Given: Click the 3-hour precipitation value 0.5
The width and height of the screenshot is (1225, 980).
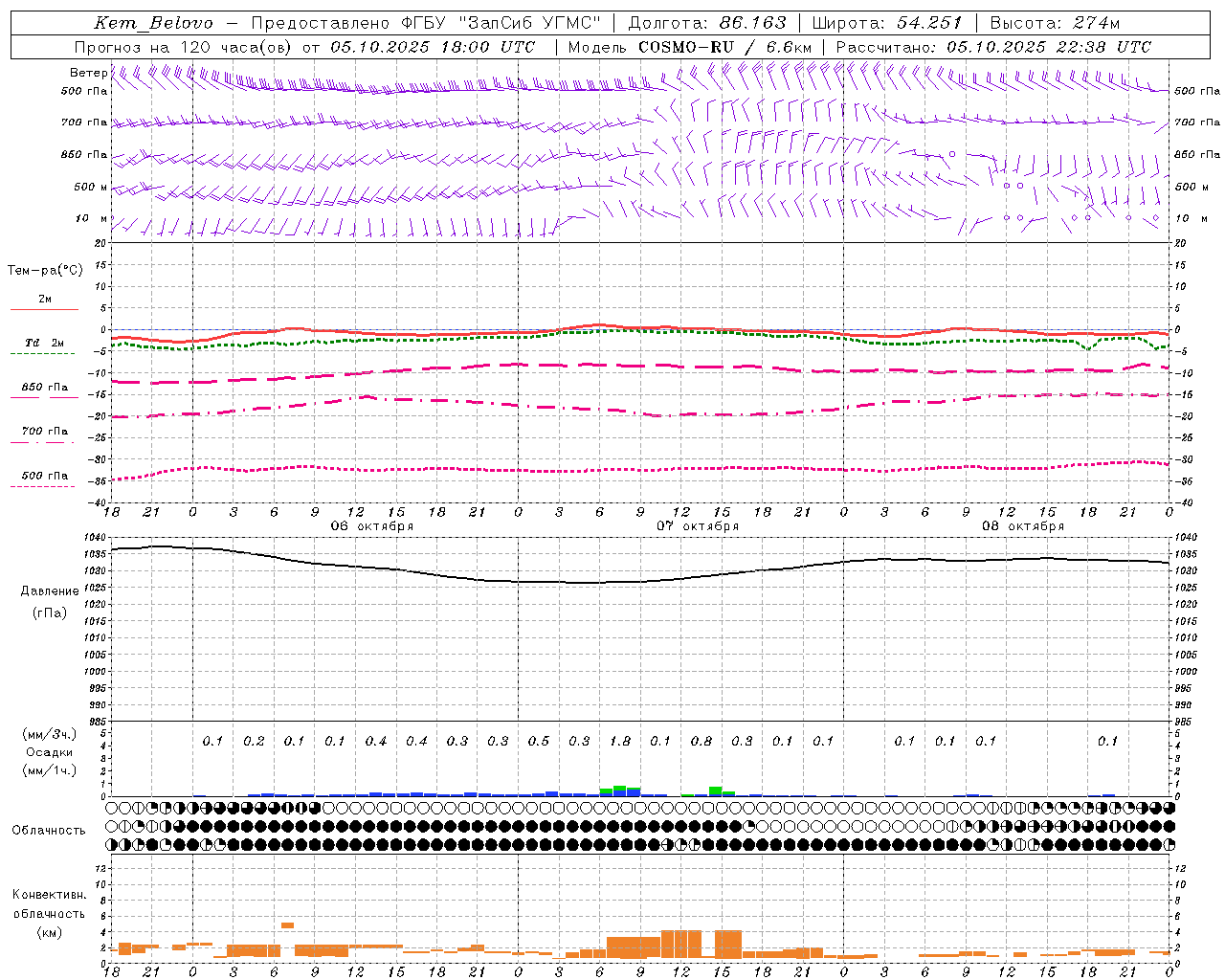Looking at the screenshot, I should pos(539,741).
